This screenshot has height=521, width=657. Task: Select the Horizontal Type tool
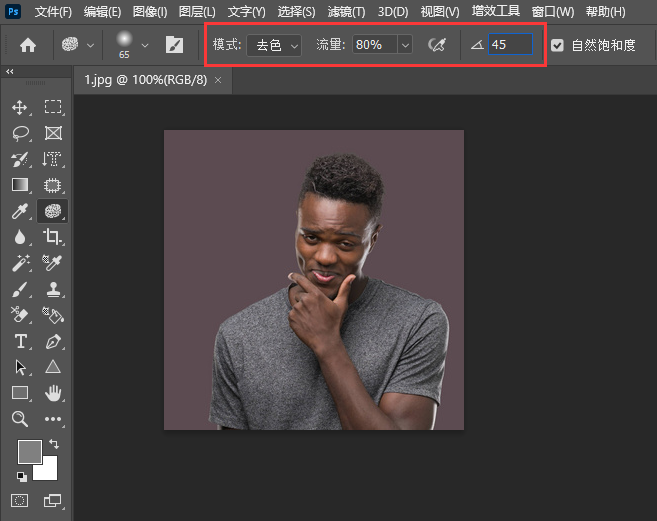[x=20, y=341]
